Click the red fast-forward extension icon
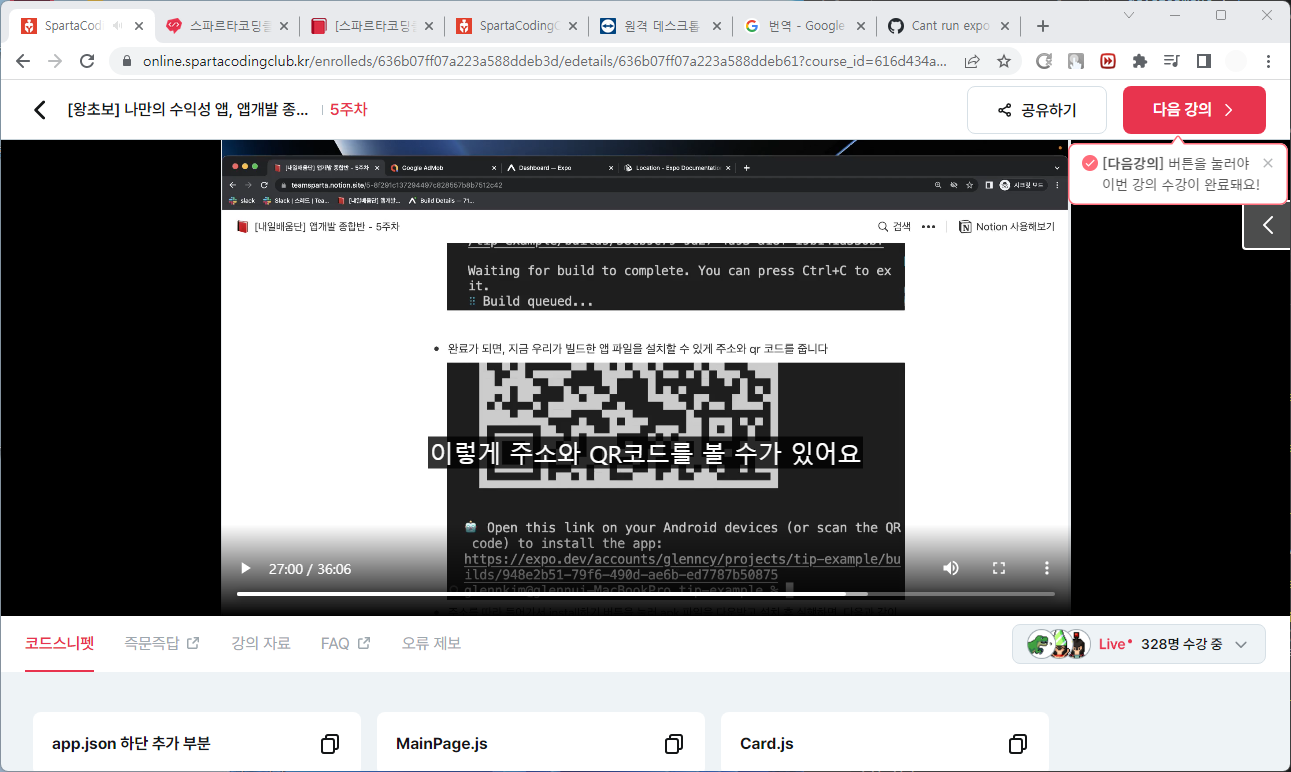 (x=1107, y=61)
